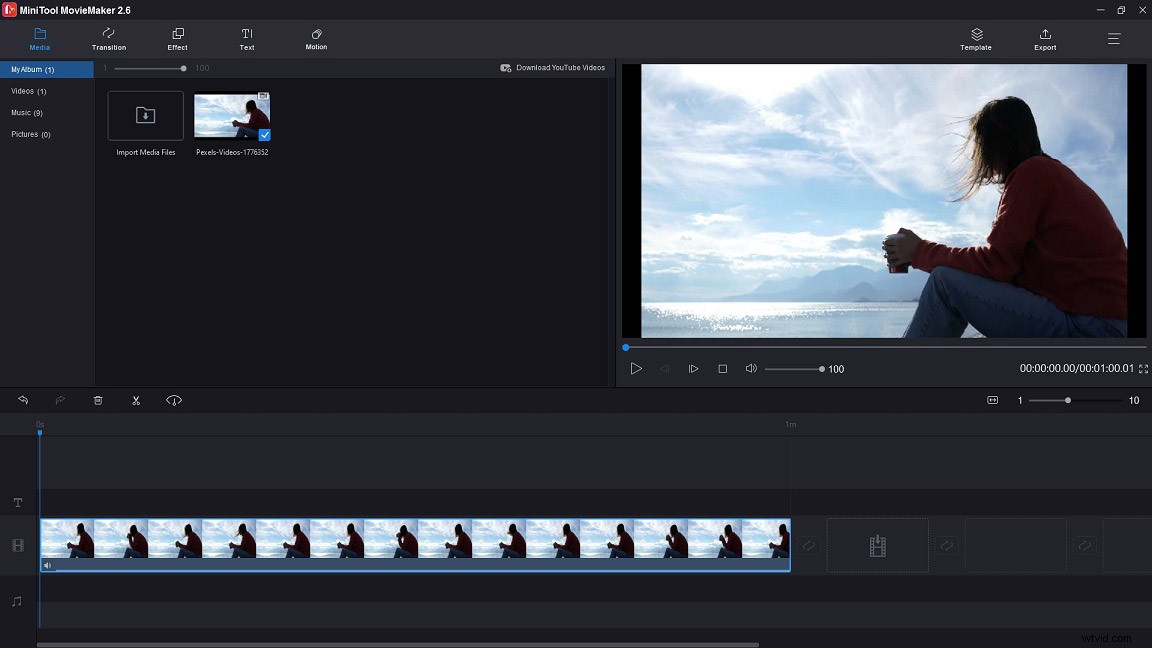Select the Pictures (0) category
This screenshot has width=1152, height=648.
tap(31, 134)
